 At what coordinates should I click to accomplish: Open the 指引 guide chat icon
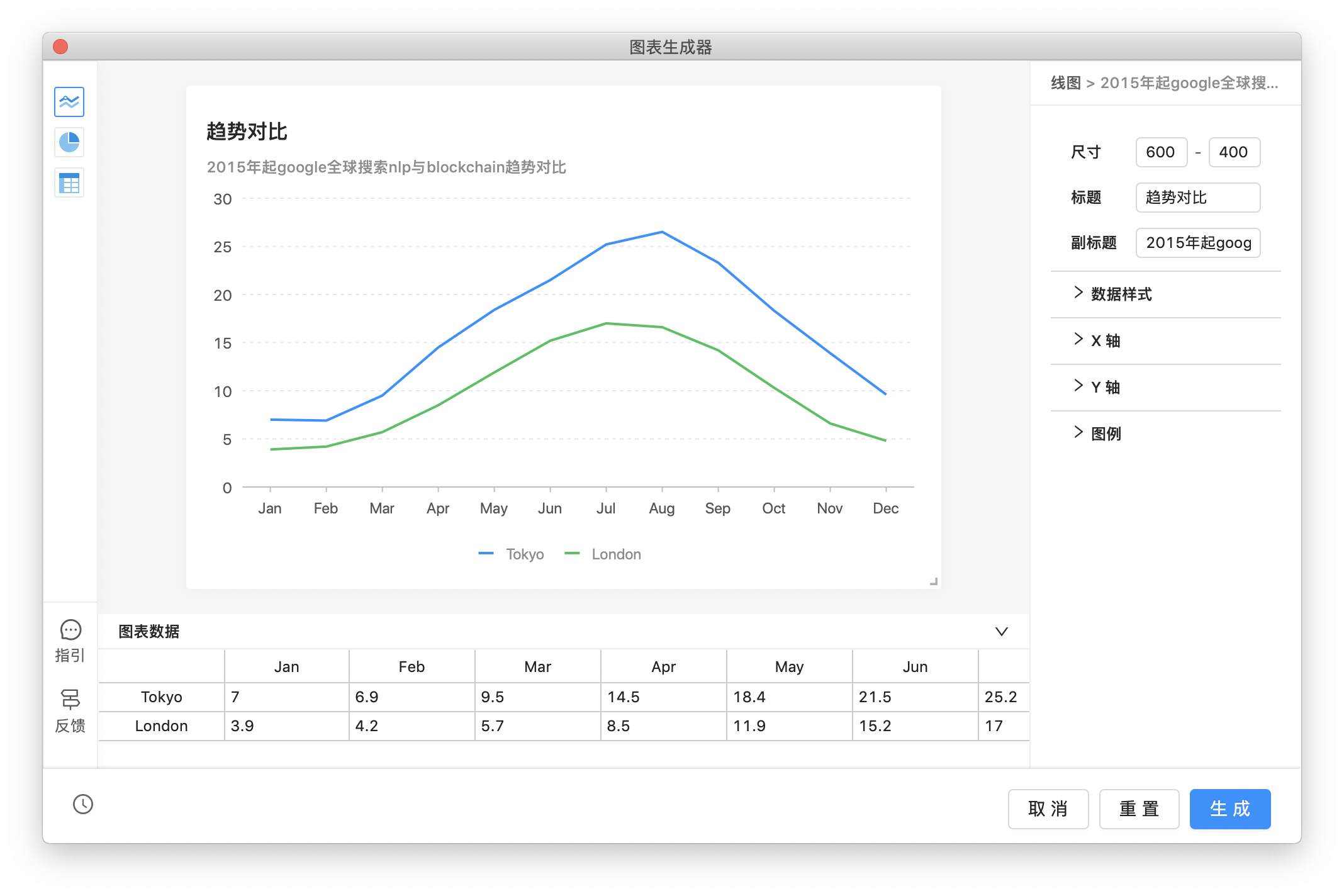click(x=70, y=630)
